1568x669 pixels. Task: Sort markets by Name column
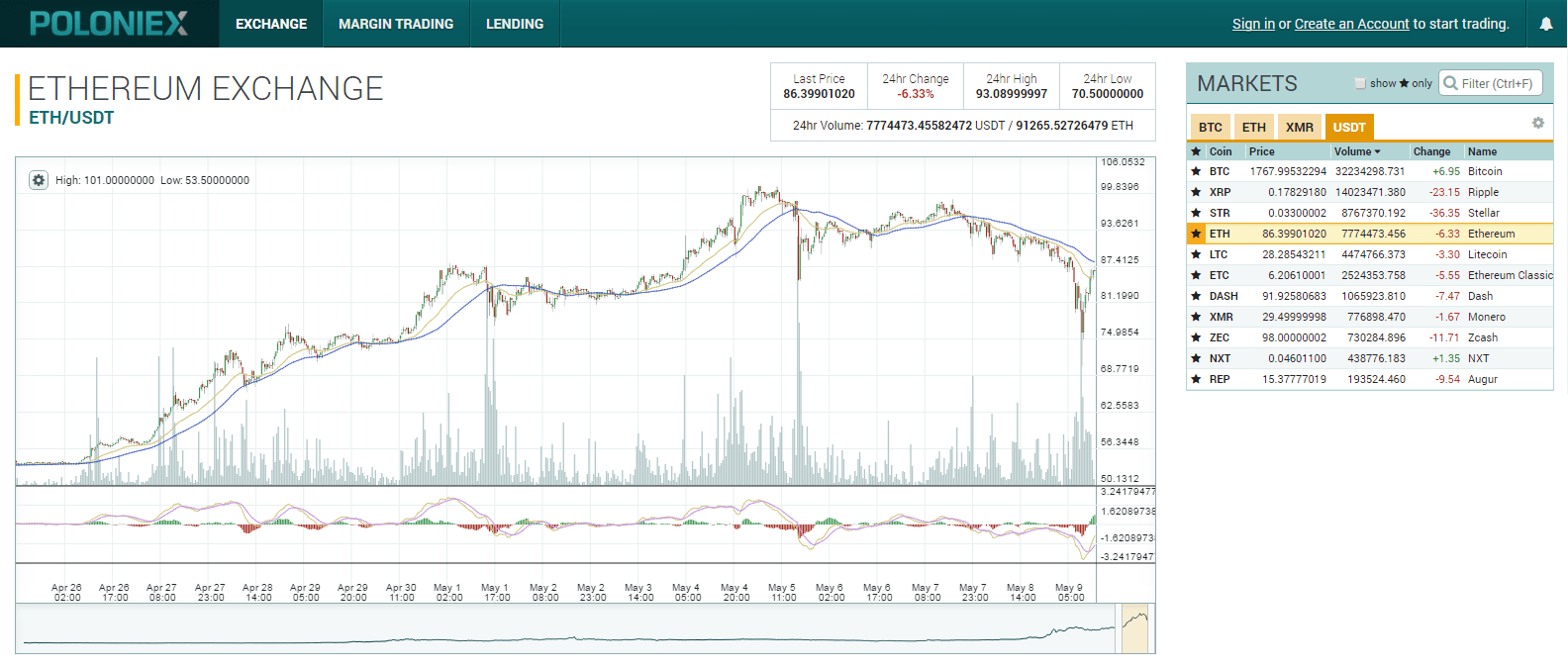coord(1482,151)
